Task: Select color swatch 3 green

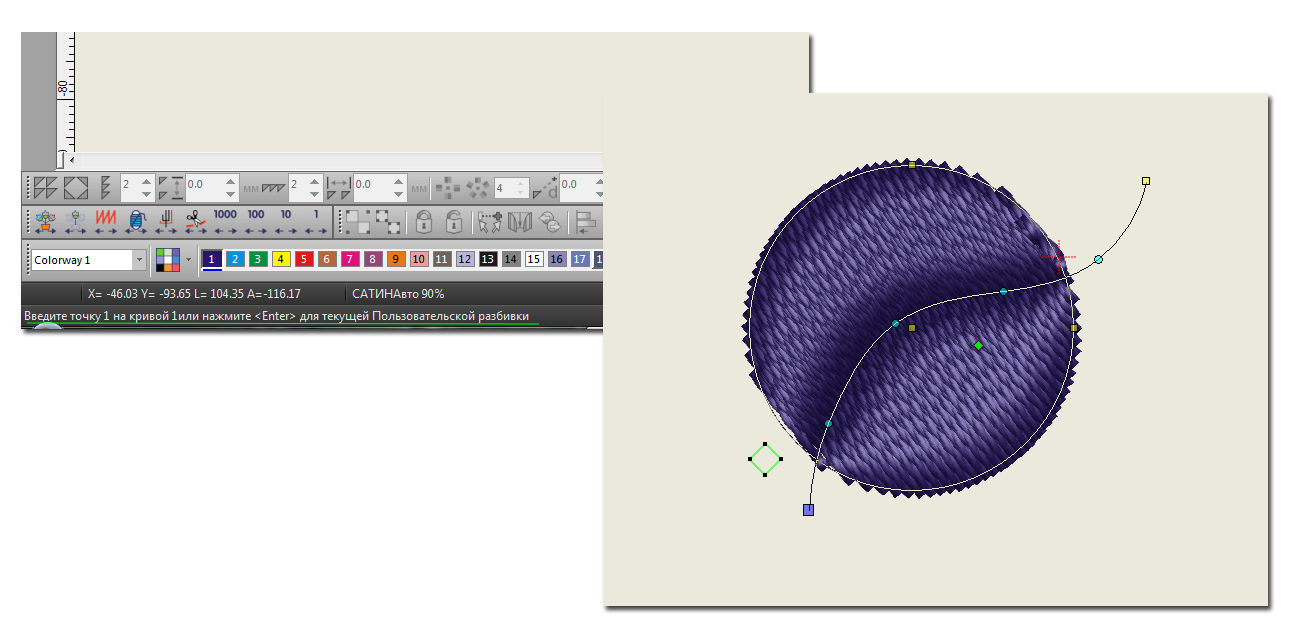Action: coord(258,259)
